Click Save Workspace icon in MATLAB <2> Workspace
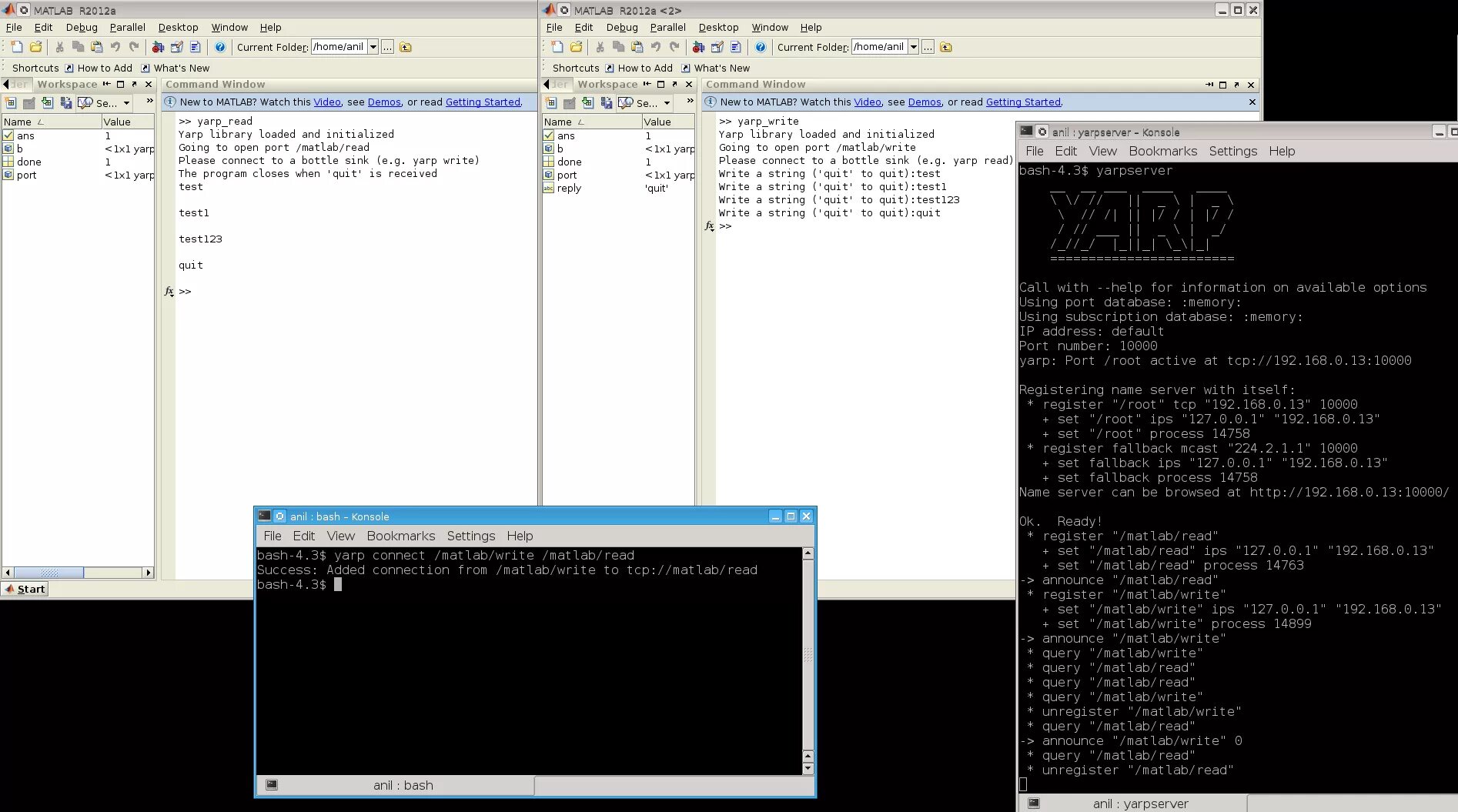Viewport: 1458px width, 812px height. pos(607,102)
